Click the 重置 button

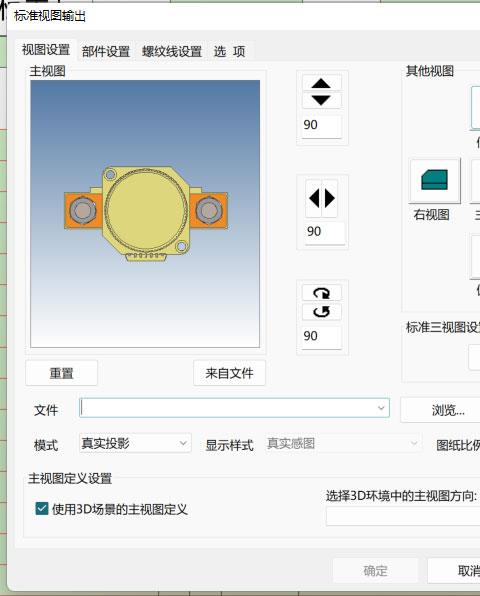[62, 373]
